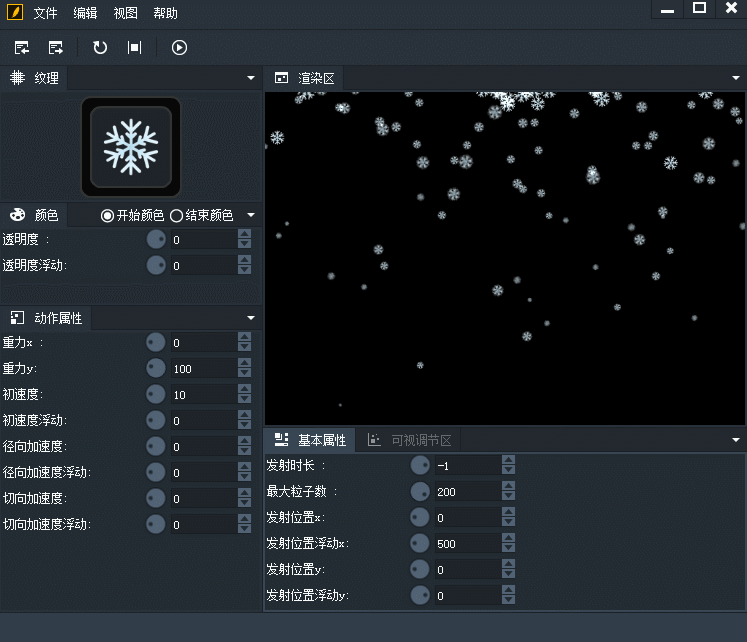Click the 透明度浮动 value input field
Screen dimensions: 747x642
pyautogui.click(x=204, y=265)
